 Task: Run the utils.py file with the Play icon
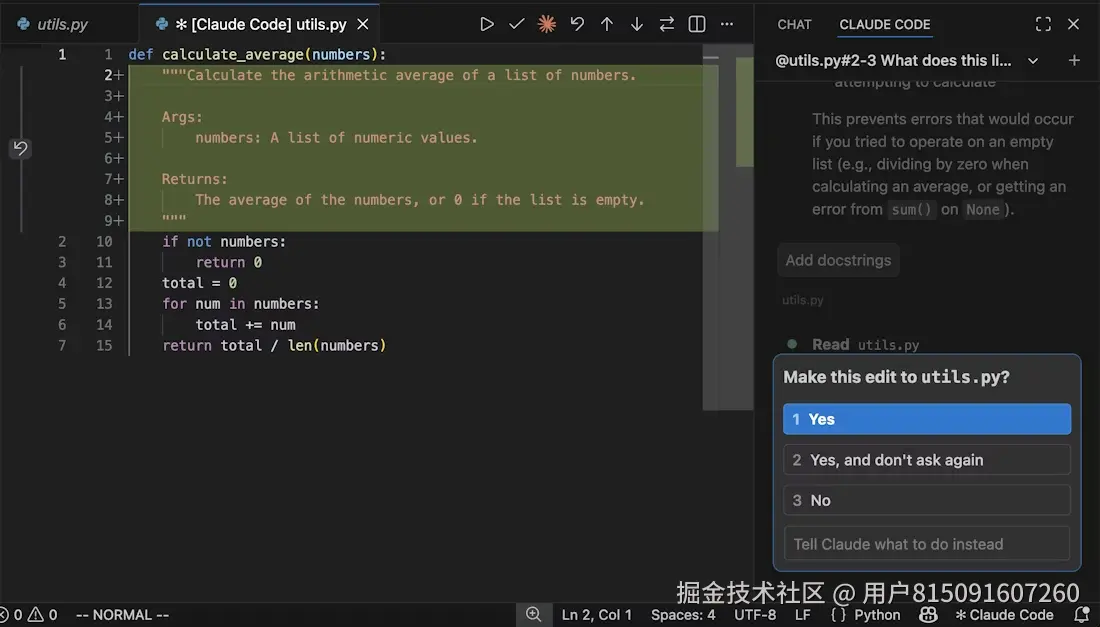487,22
